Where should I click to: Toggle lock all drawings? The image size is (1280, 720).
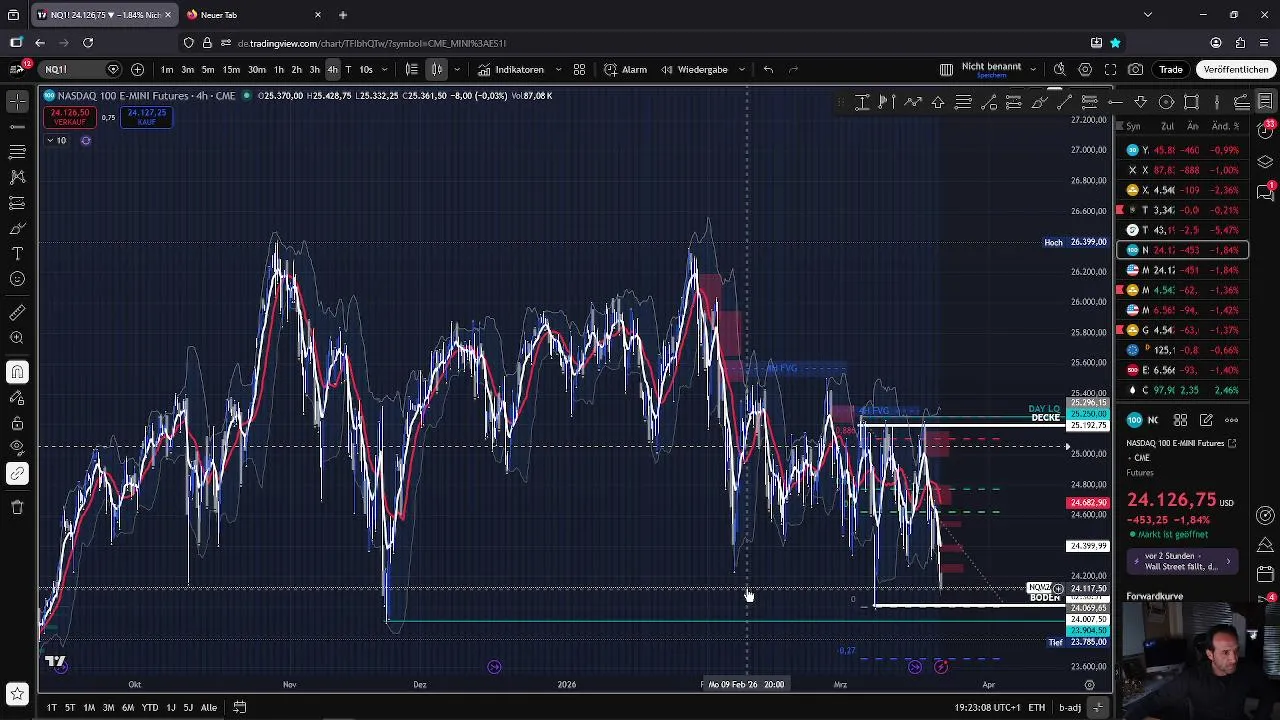point(17,423)
